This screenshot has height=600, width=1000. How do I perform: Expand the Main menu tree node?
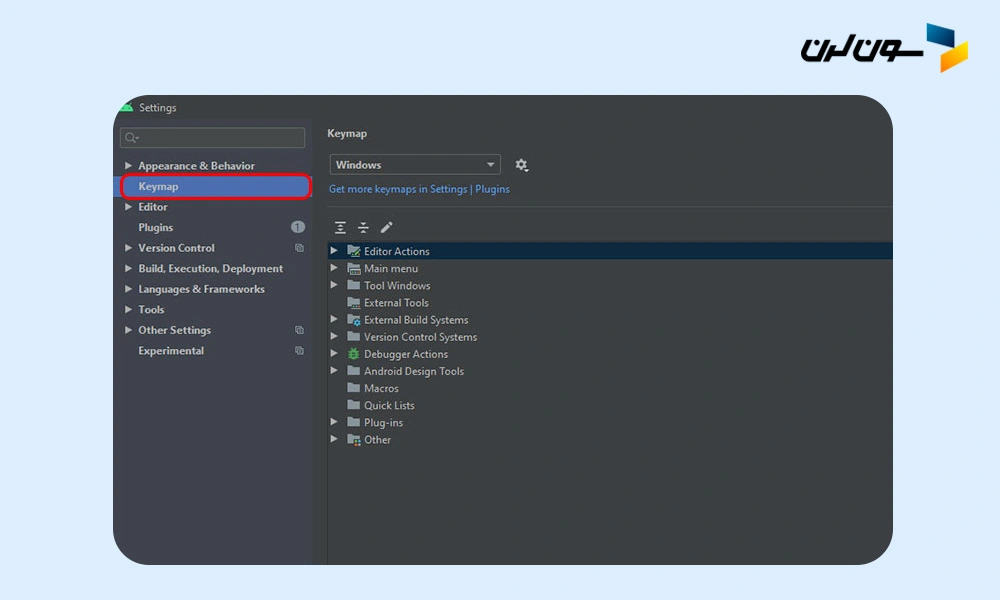point(335,268)
